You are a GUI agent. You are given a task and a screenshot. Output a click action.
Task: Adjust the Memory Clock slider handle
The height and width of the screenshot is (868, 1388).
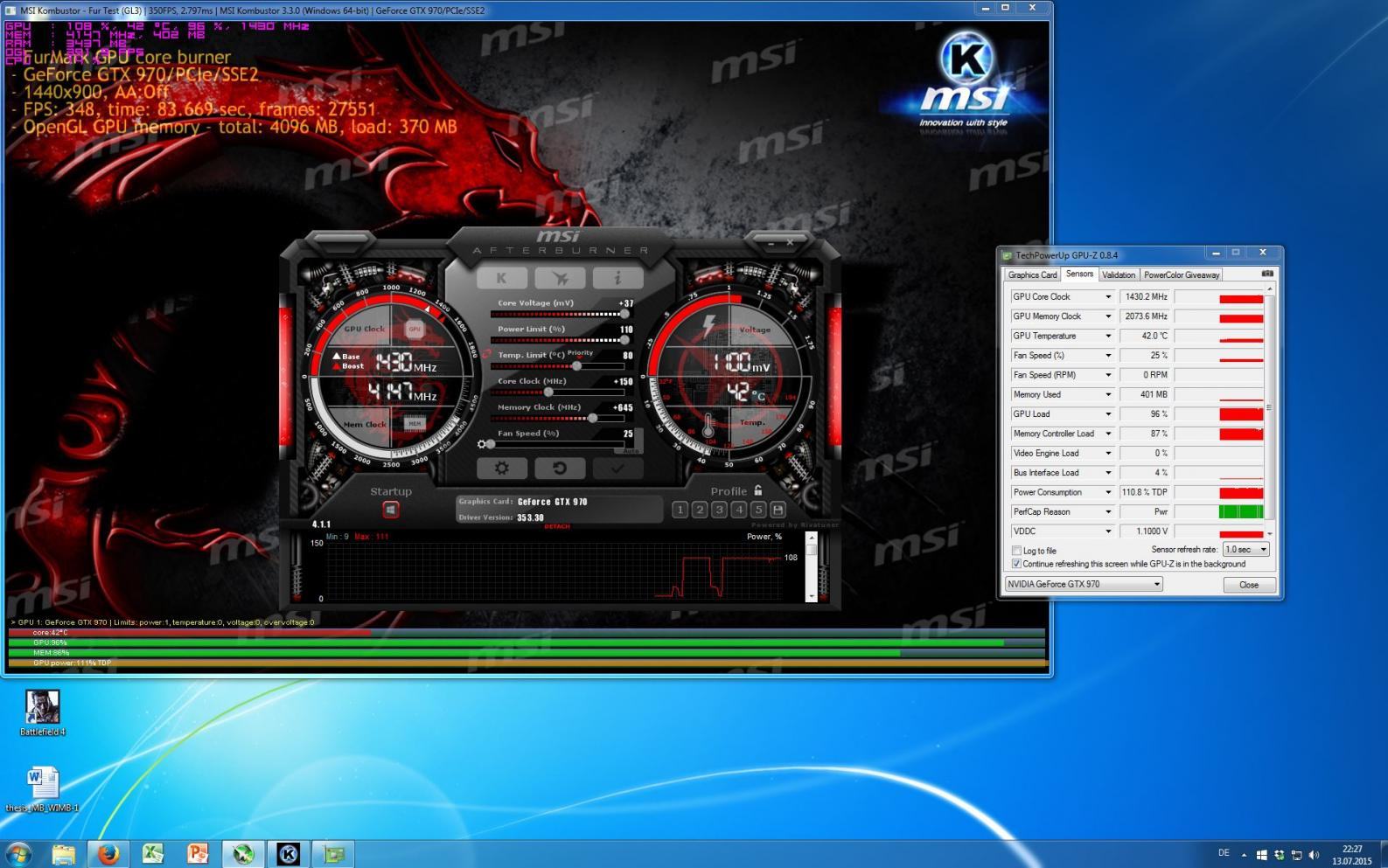pyautogui.click(x=593, y=418)
